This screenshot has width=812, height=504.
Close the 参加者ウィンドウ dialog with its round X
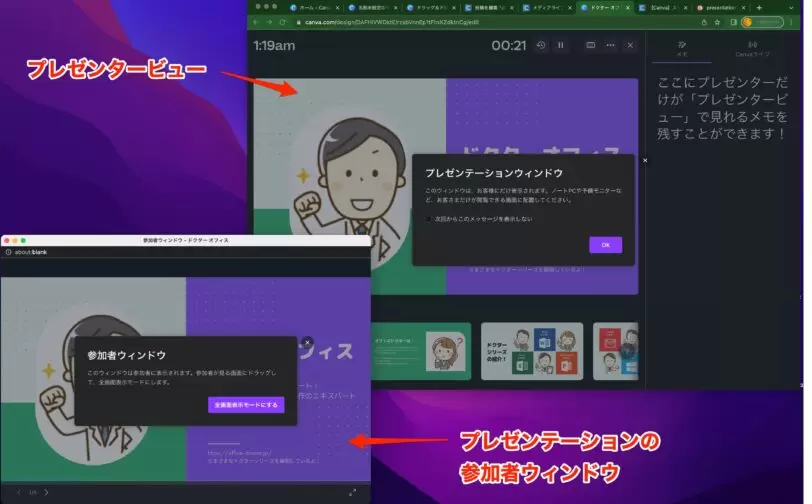click(x=307, y=342)
